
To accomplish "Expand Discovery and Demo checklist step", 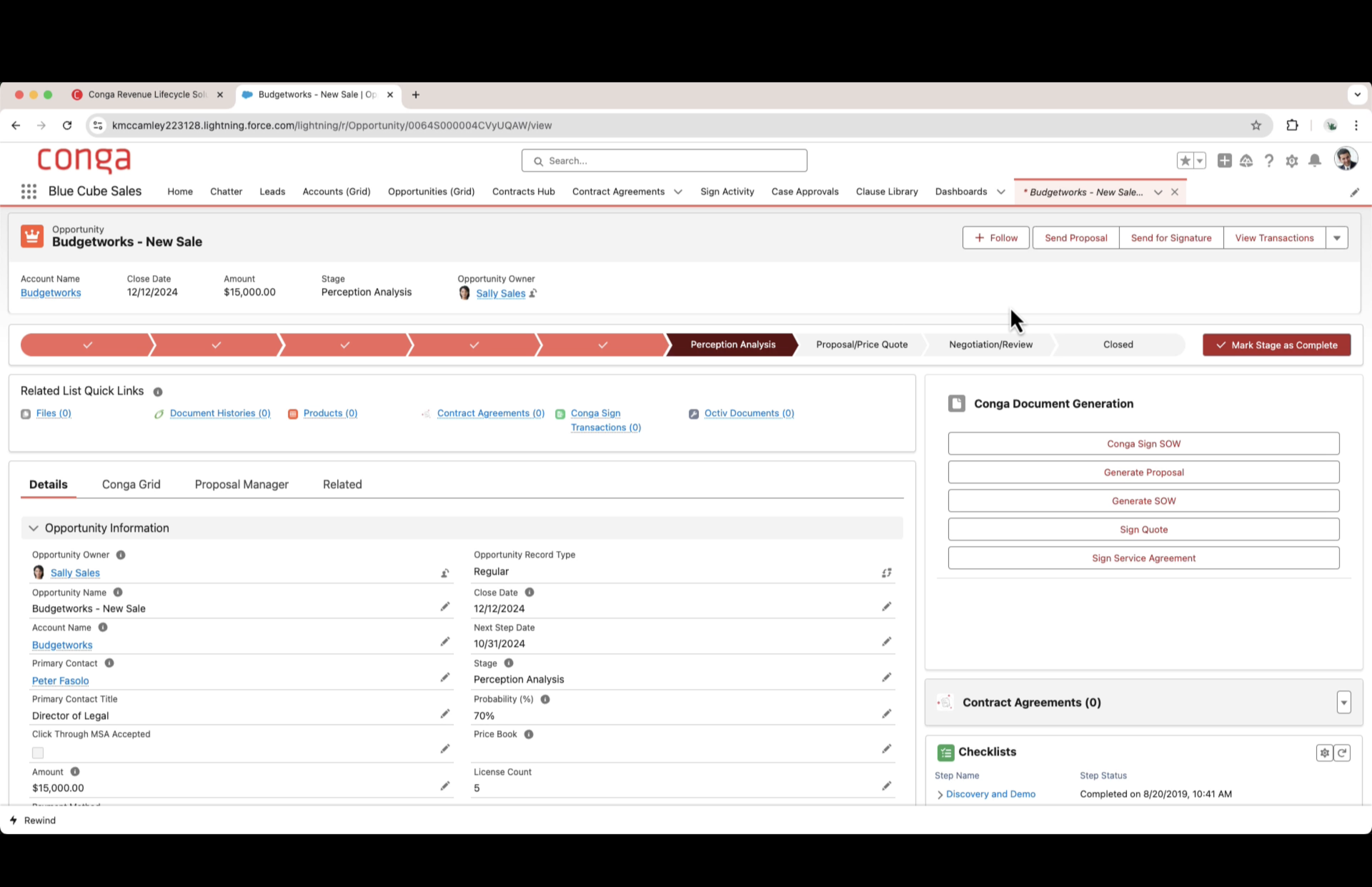I will click(940, 794).
